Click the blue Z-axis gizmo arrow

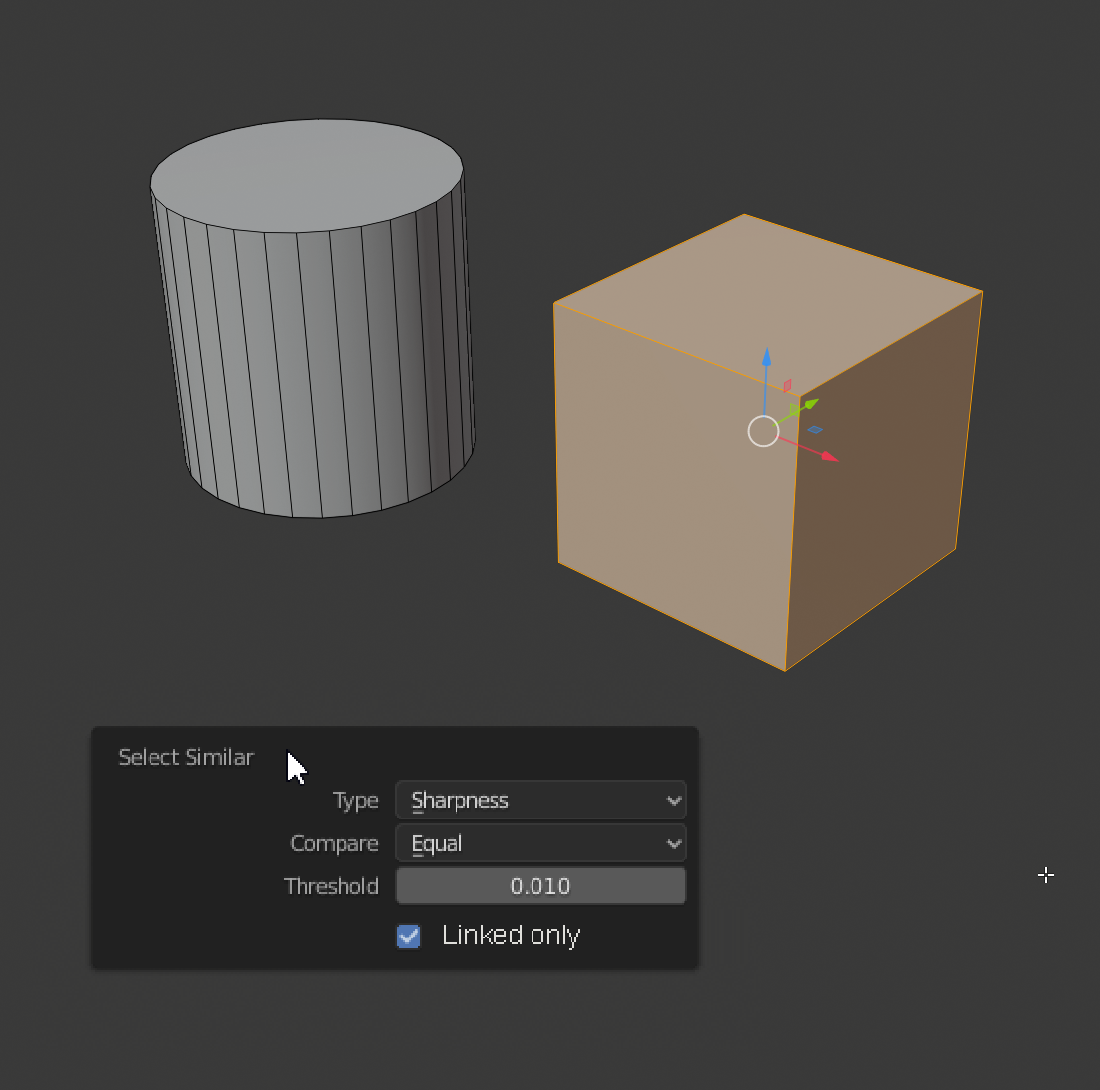(x=766, y=357)
